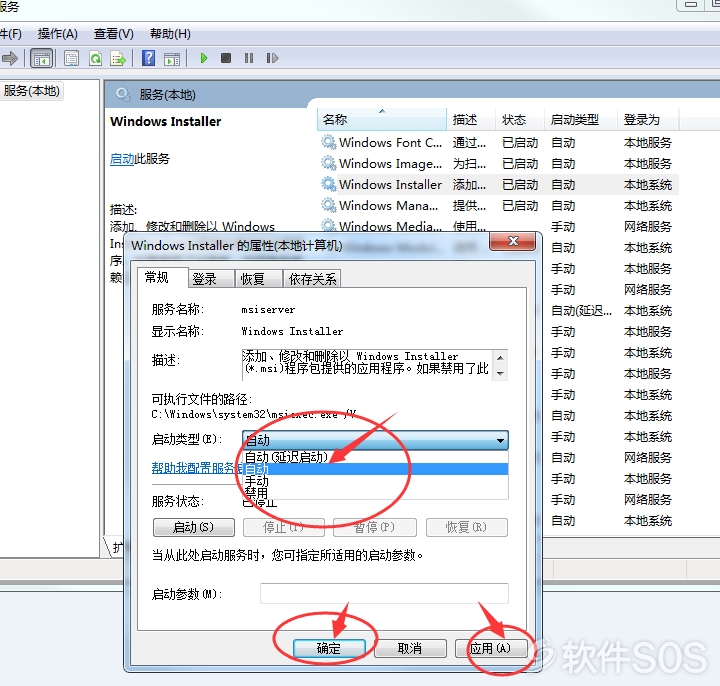The width and height of the screenshot is (720, 686).
Task: Click the export list toolbar icon
Action: [118, 59]
